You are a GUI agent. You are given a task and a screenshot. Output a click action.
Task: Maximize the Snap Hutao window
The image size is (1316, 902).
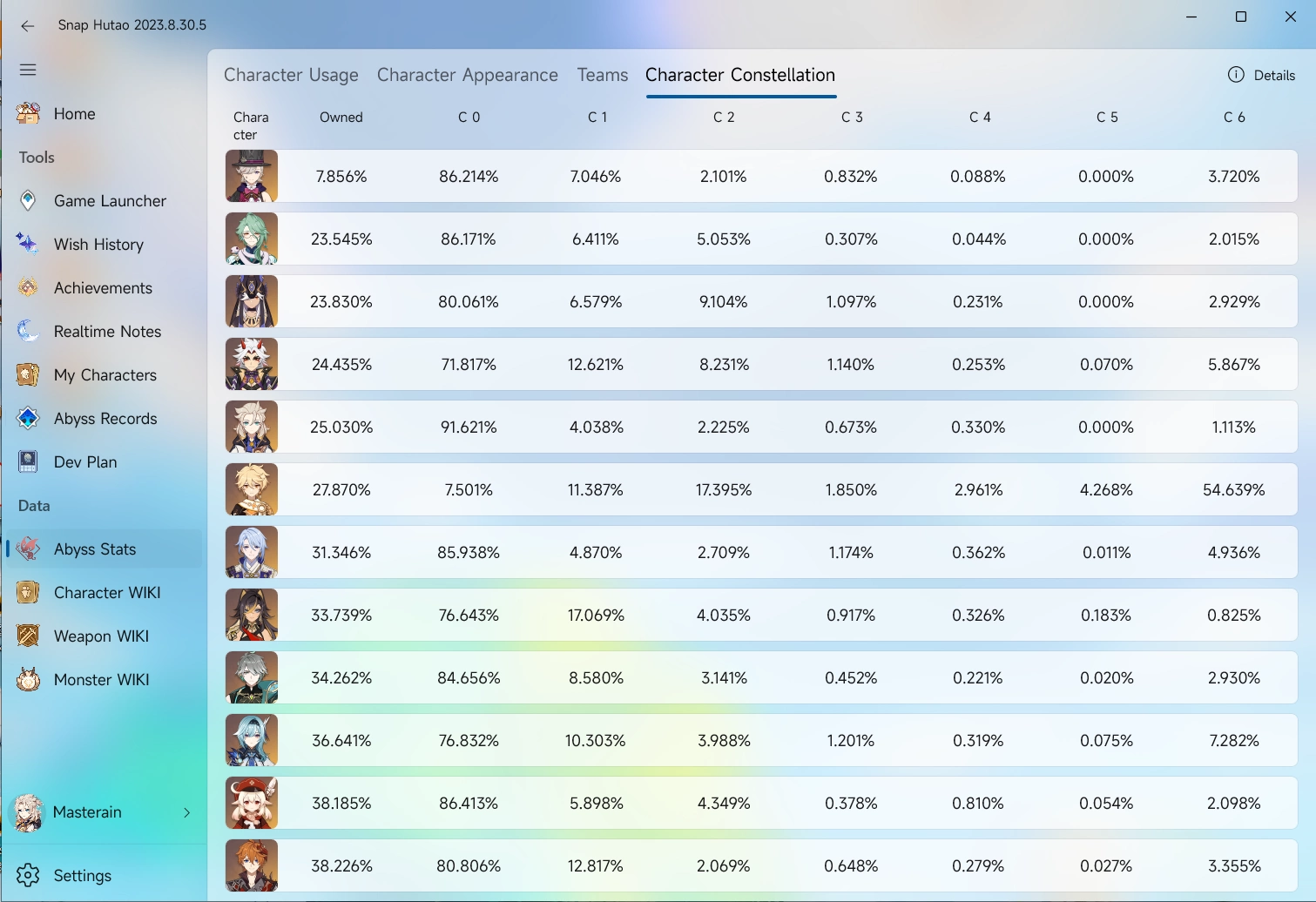point(1241,17)
